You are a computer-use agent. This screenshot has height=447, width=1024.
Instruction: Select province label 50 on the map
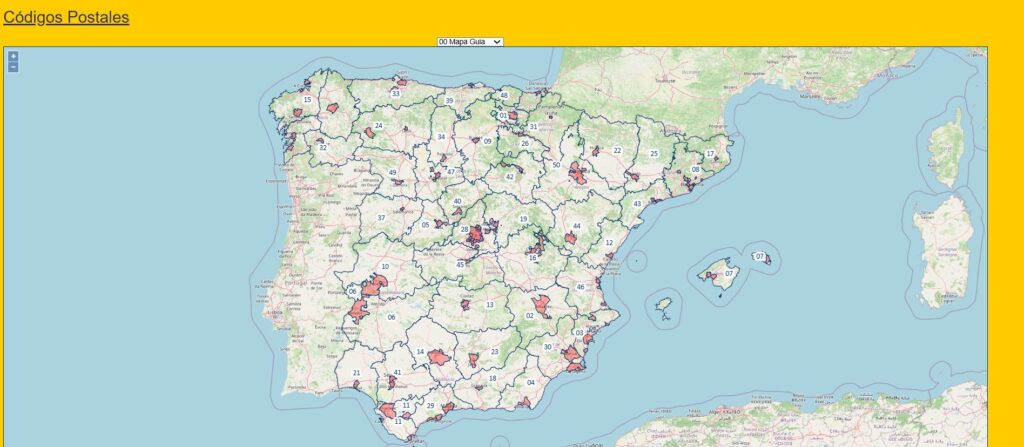click(x=556, y=165)
